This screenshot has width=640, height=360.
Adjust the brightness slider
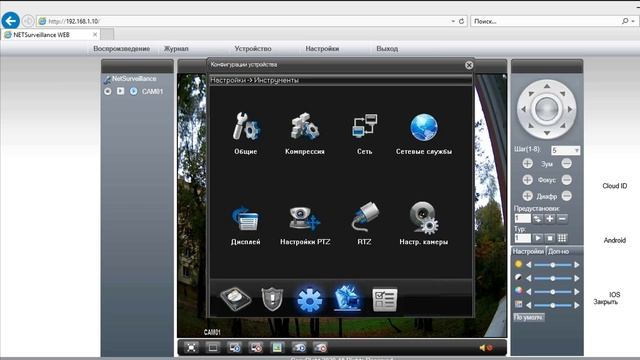[x=553, y=265]
